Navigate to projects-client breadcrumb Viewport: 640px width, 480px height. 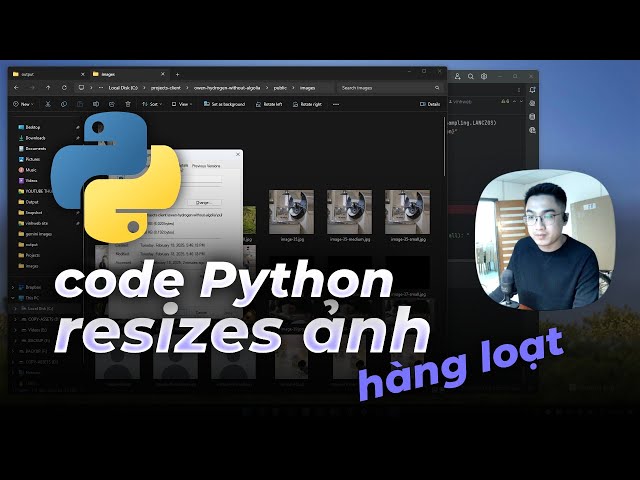(166, 88)
